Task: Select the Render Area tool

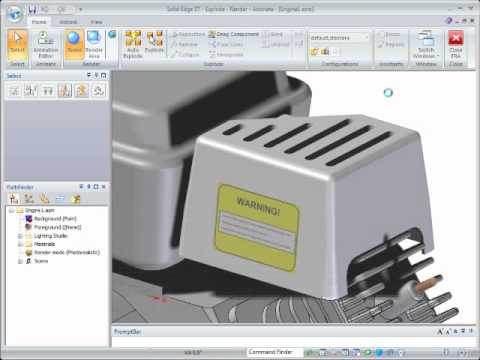Action: pyautogui.click(x=94, y=44)
